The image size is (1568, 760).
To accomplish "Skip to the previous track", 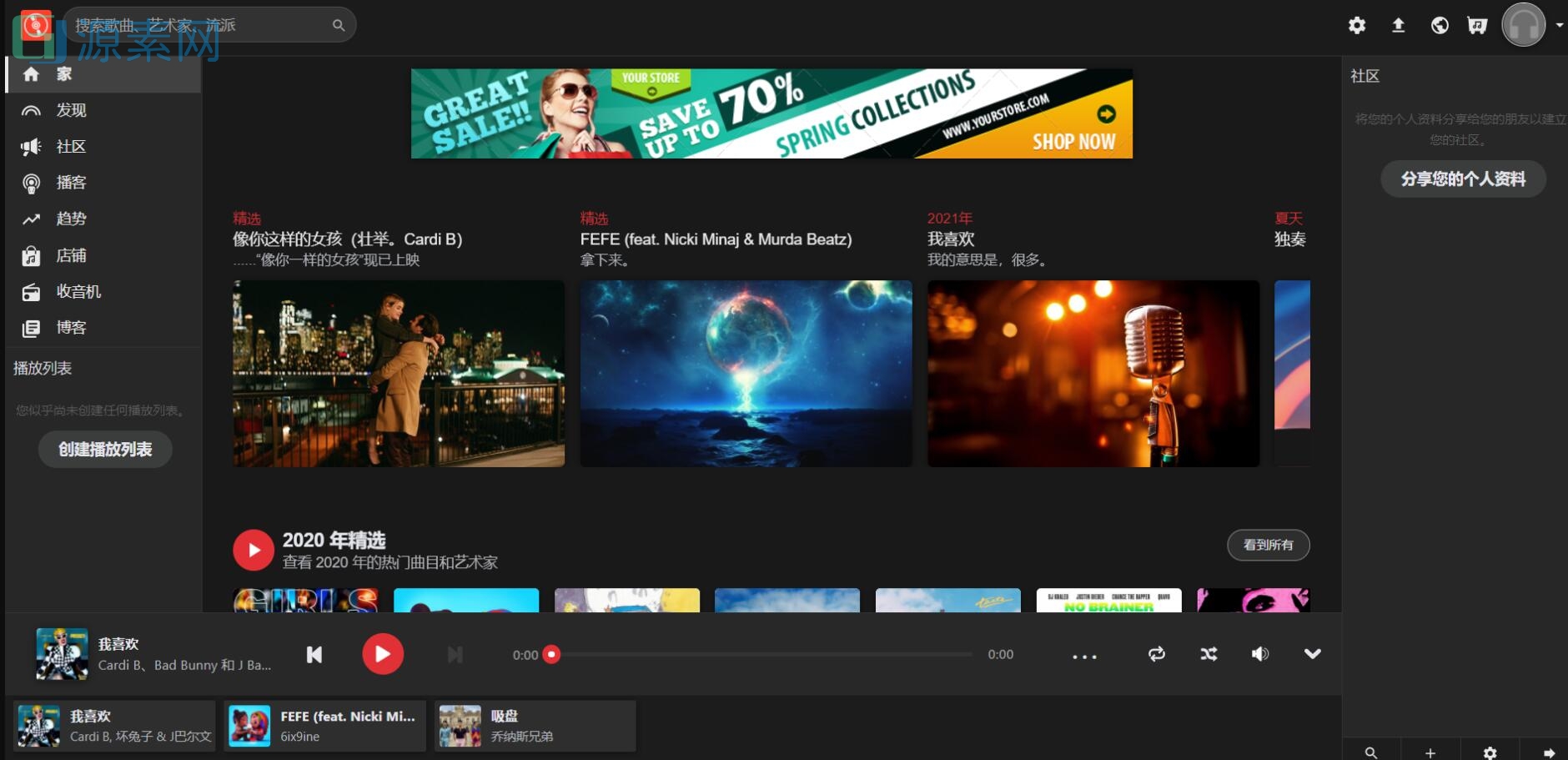I will tap(314, 655).
